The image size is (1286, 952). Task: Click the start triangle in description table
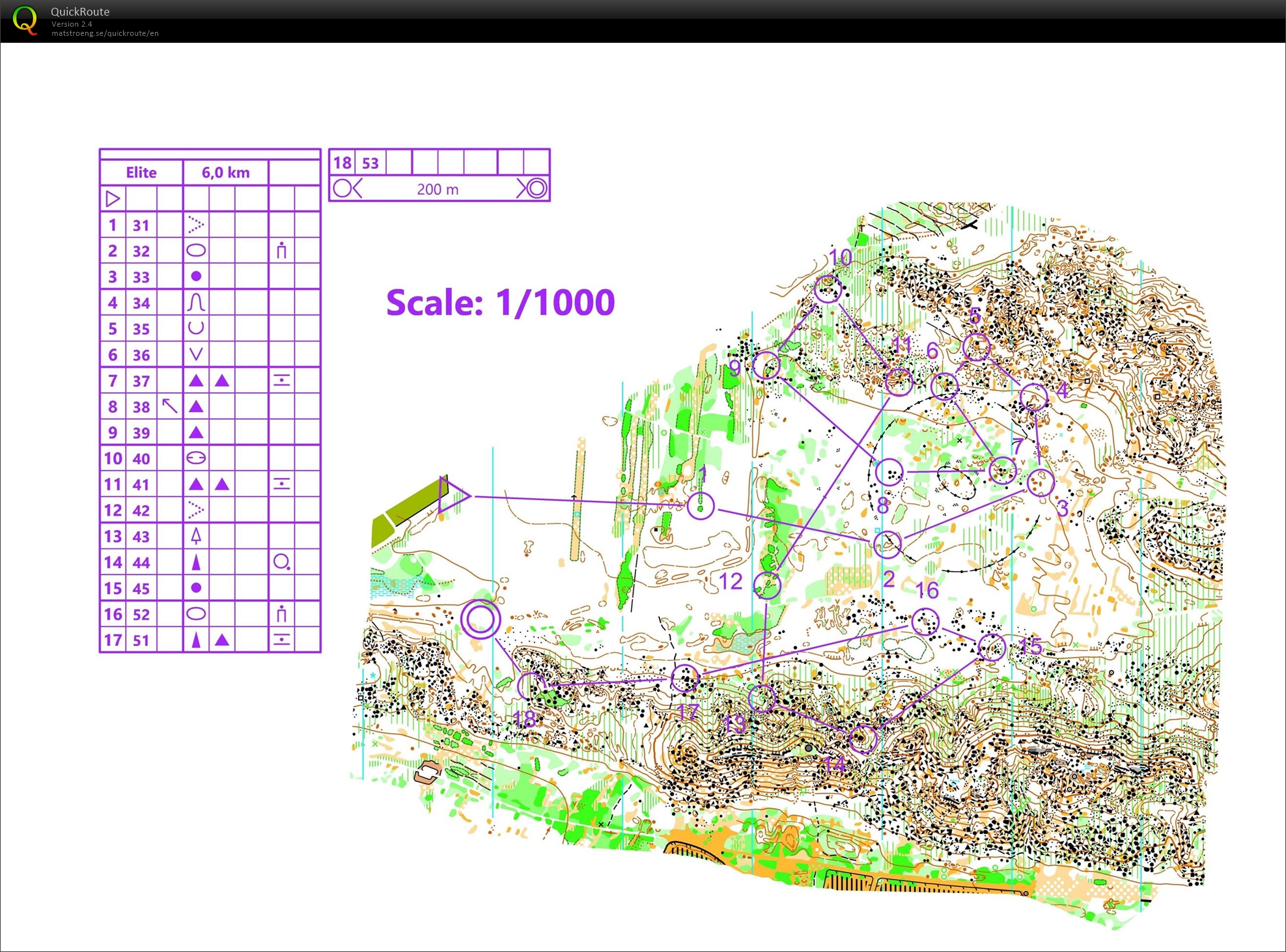click(113, 199)
